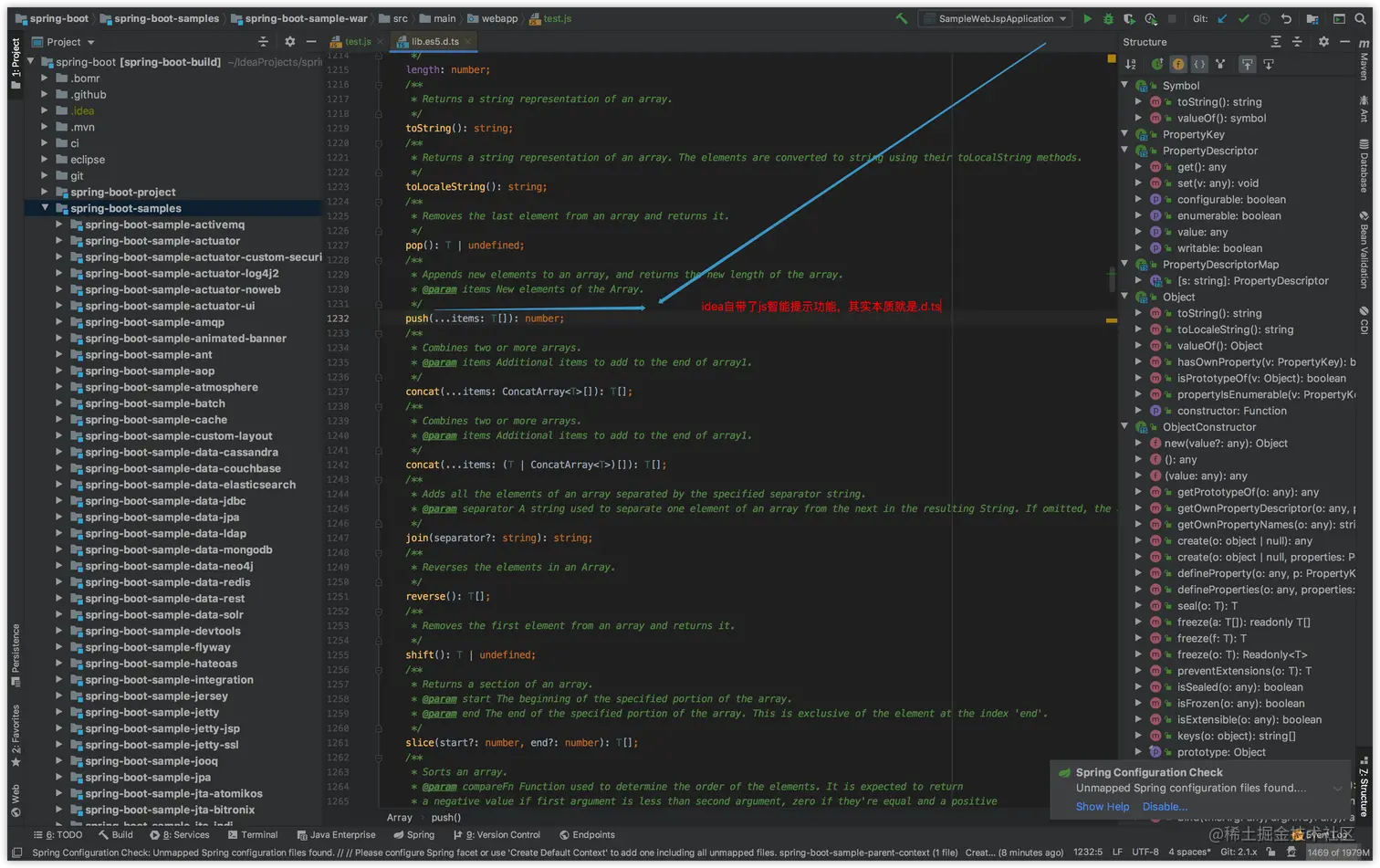Click the 4 spaces* indent widget
The height and width of the screenshot is (868, 1380).
click(x=1189, y=852)
